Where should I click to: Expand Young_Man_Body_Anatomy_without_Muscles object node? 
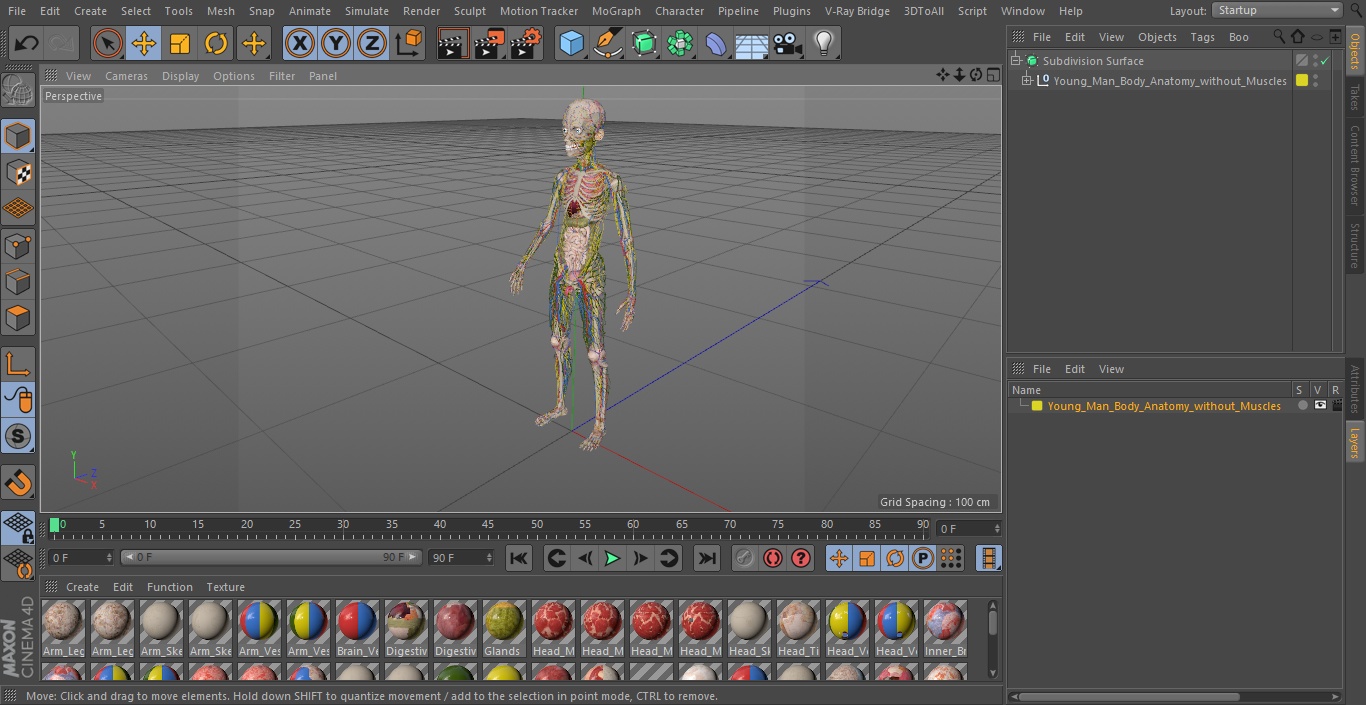(1026, 81)
